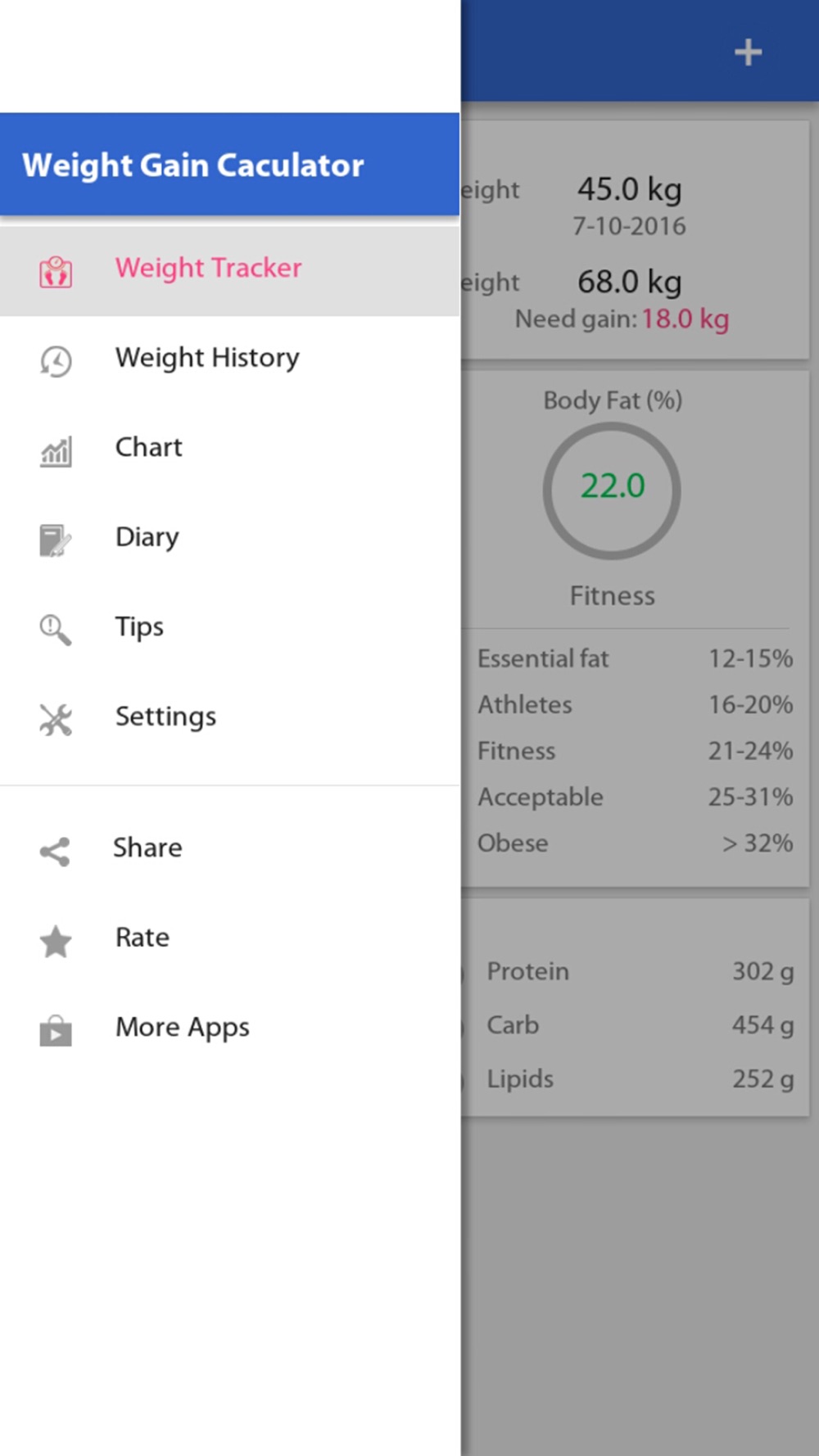This screenshot has height=1456, width=819.
Task: Select the Weight Tracker label
Action: coord(208,268)
